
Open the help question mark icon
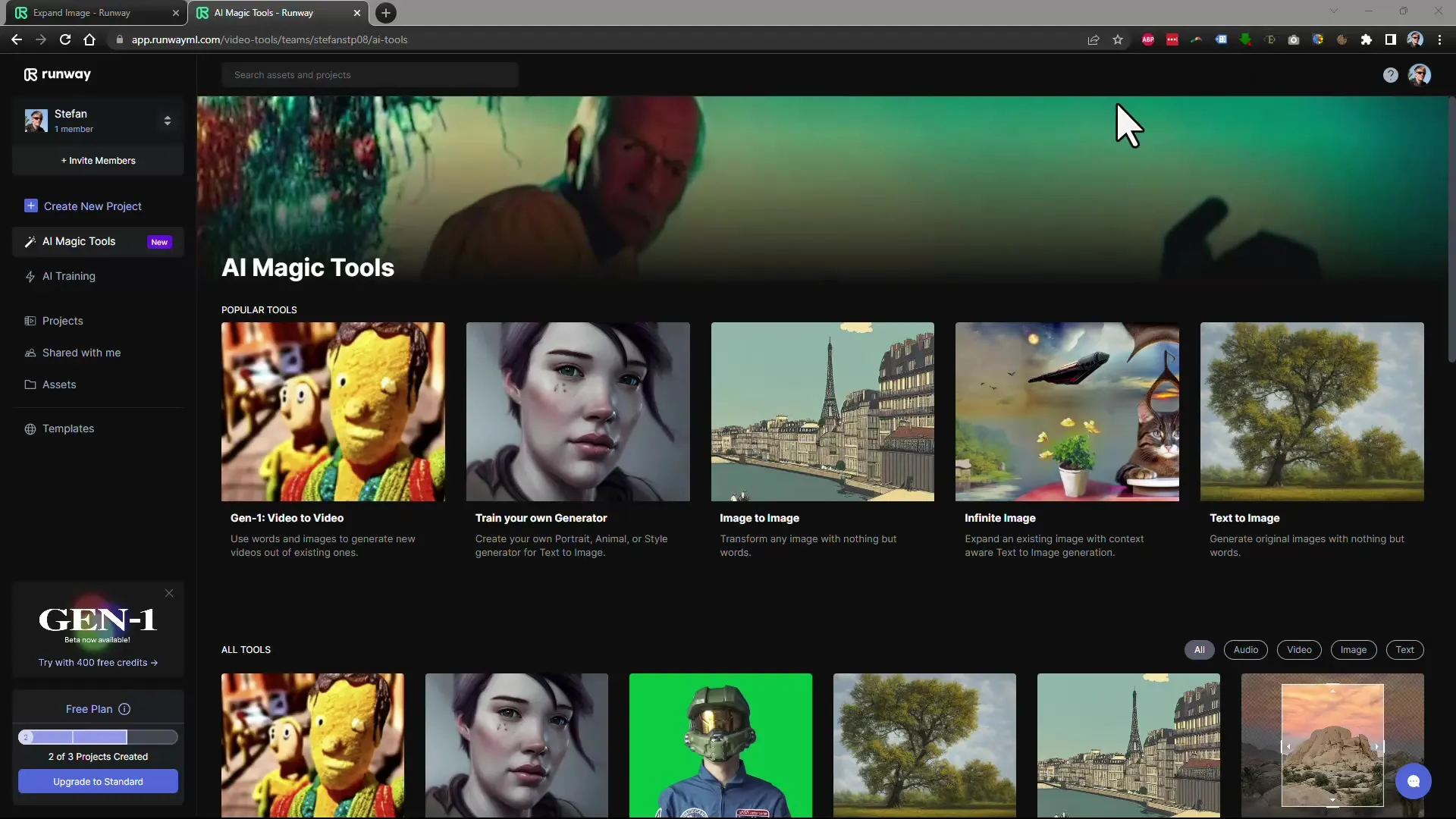click(x=1390, y=75)
